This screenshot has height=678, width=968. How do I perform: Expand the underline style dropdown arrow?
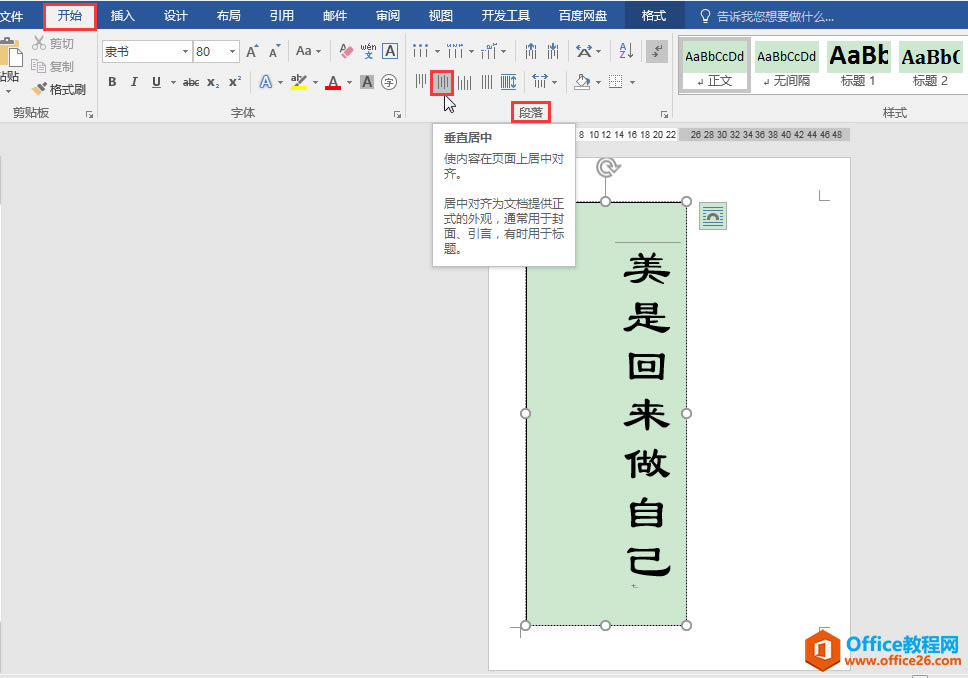[173, 82]
